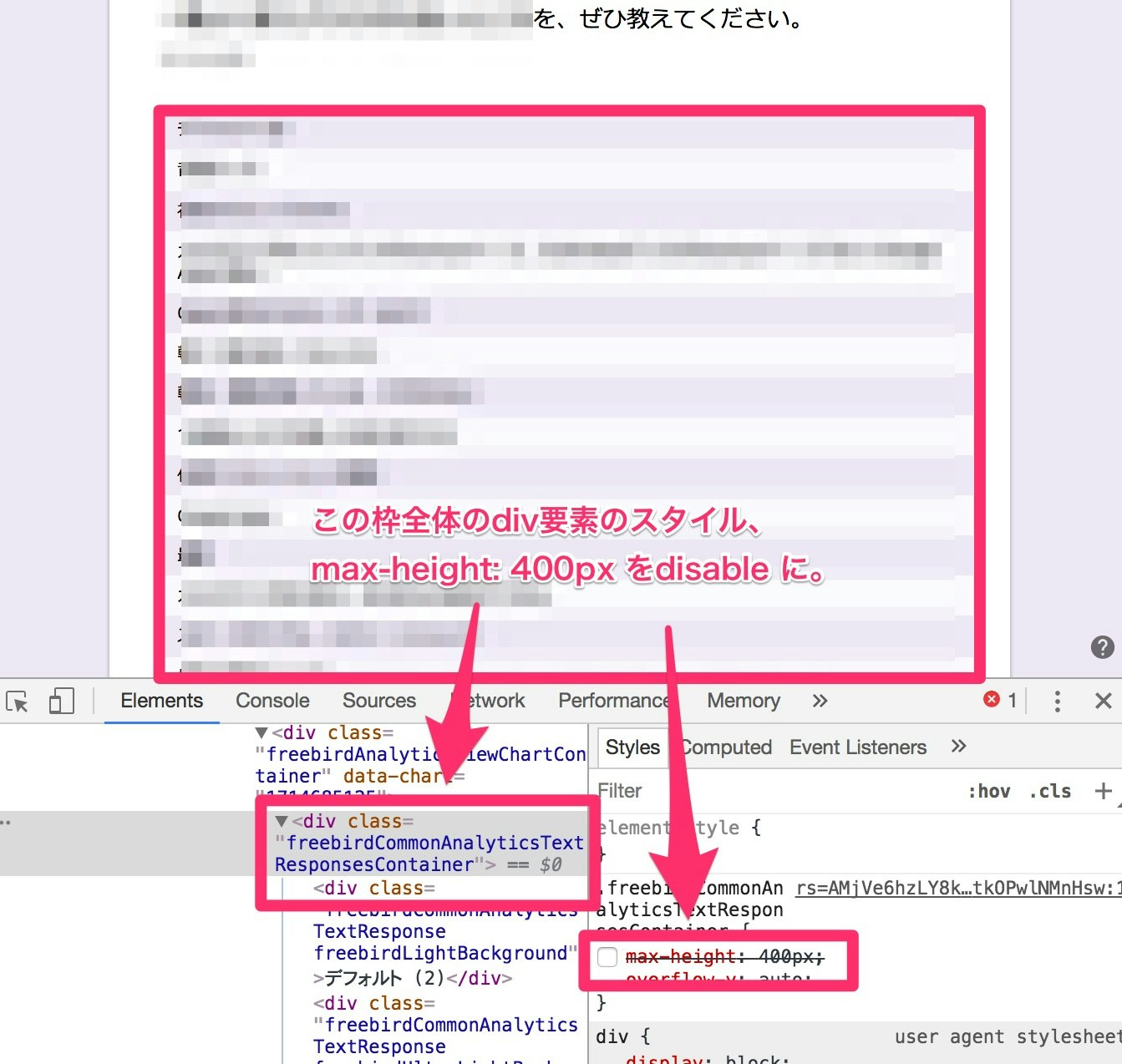Open DevTools three-dot customize menu

coord(1057,701)
